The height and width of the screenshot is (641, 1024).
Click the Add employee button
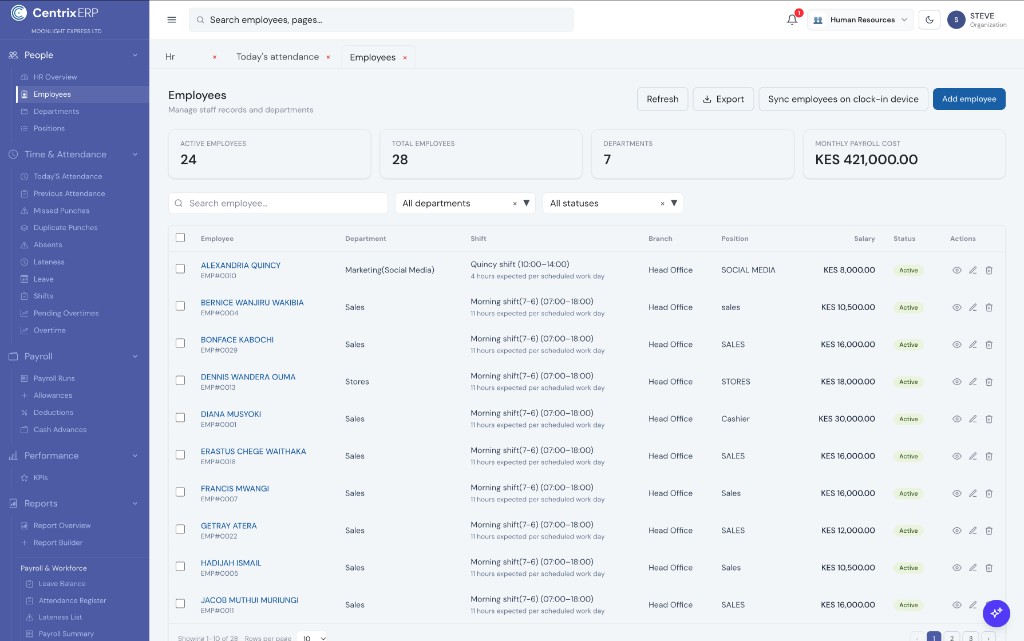tap(969, 99)
